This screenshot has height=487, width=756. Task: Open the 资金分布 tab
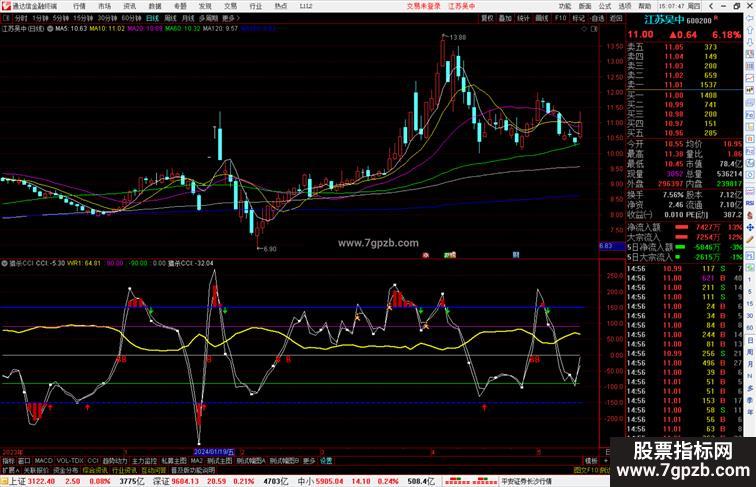[65, 470]
